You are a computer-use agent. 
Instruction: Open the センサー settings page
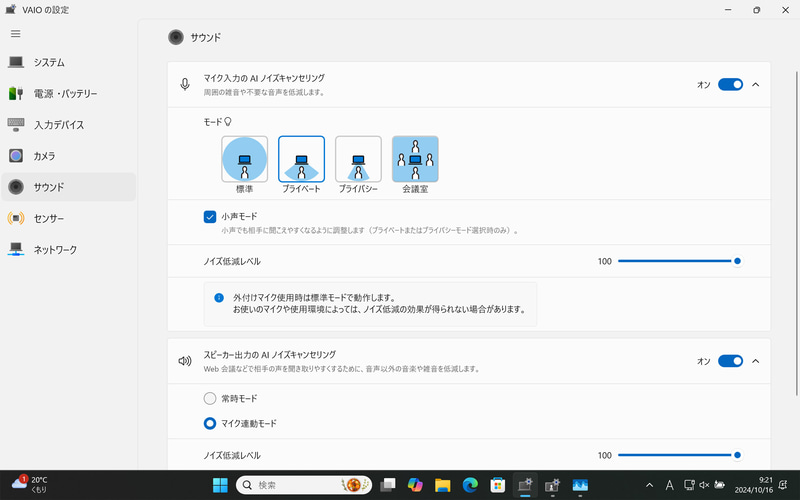(68, 218)
